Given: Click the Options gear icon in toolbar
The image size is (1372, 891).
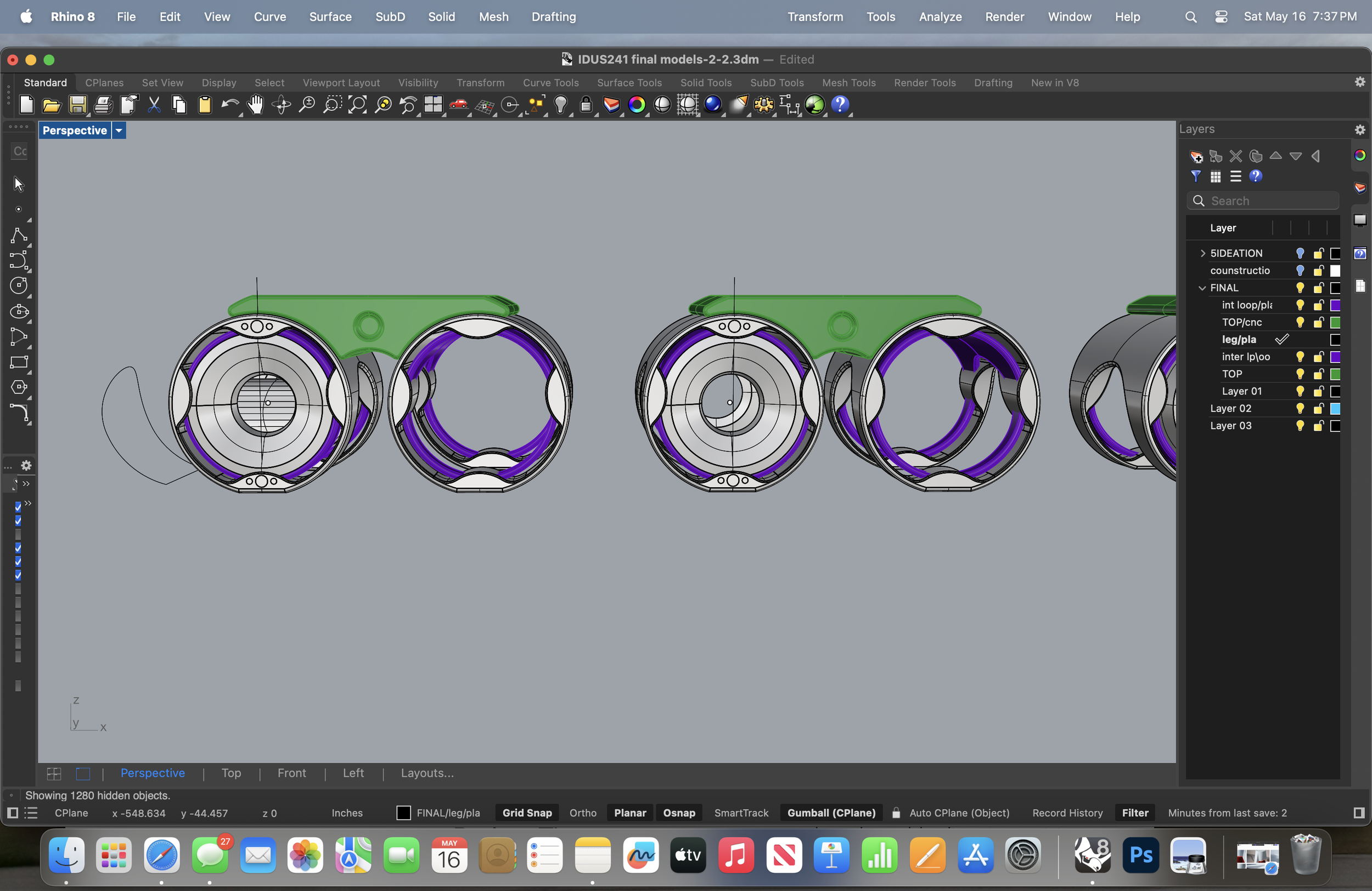Looking at the screenshot, I should [764, 105].
